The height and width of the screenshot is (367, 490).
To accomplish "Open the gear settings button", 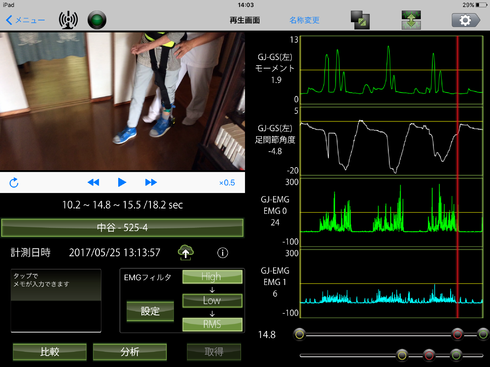I will click(466, 20).
